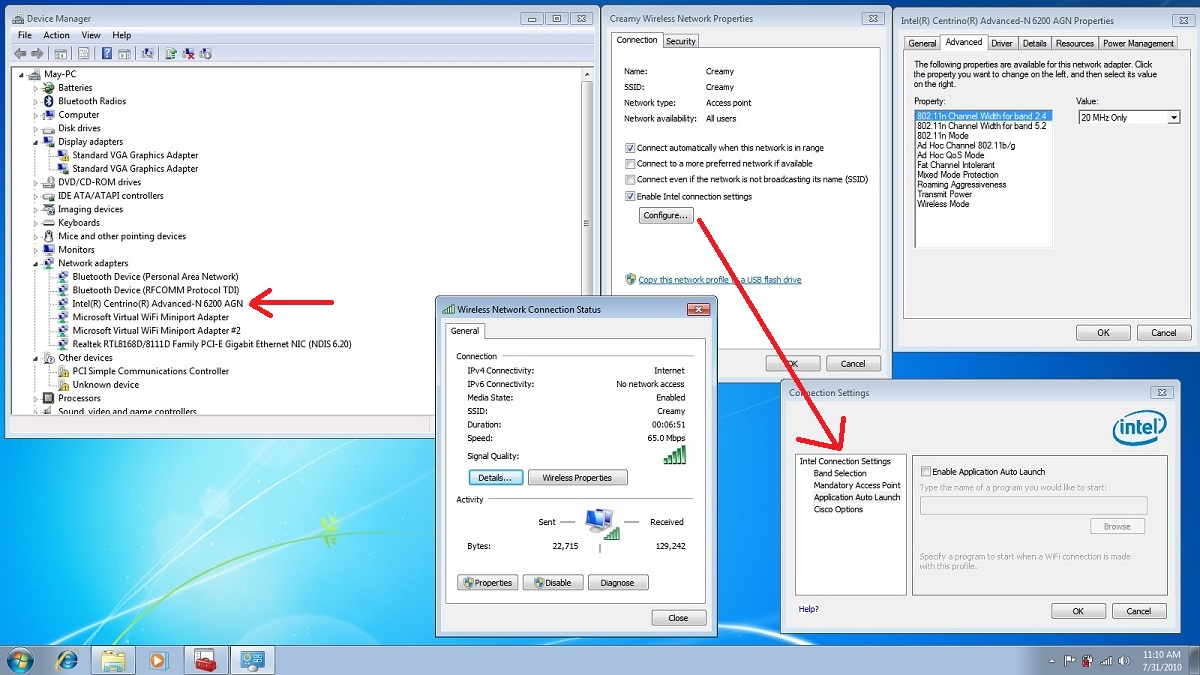The width and height of the screenshot is (1200, 675).
Task: Open the Action menu in Device Manager
Action: tap(57, 35)
